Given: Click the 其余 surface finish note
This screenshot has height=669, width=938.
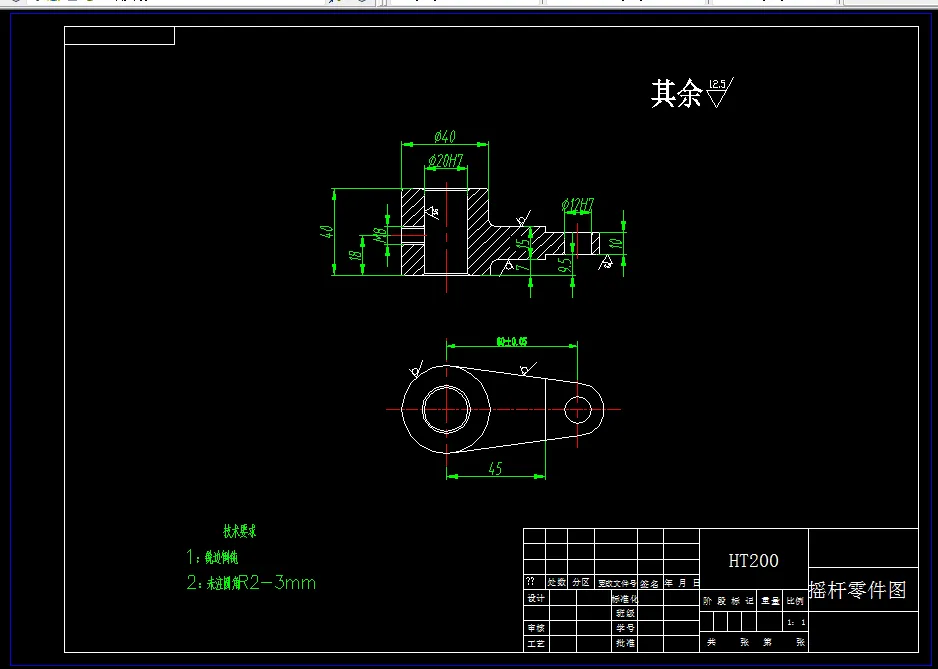Looking at the screenshot, I should point(676,93).
